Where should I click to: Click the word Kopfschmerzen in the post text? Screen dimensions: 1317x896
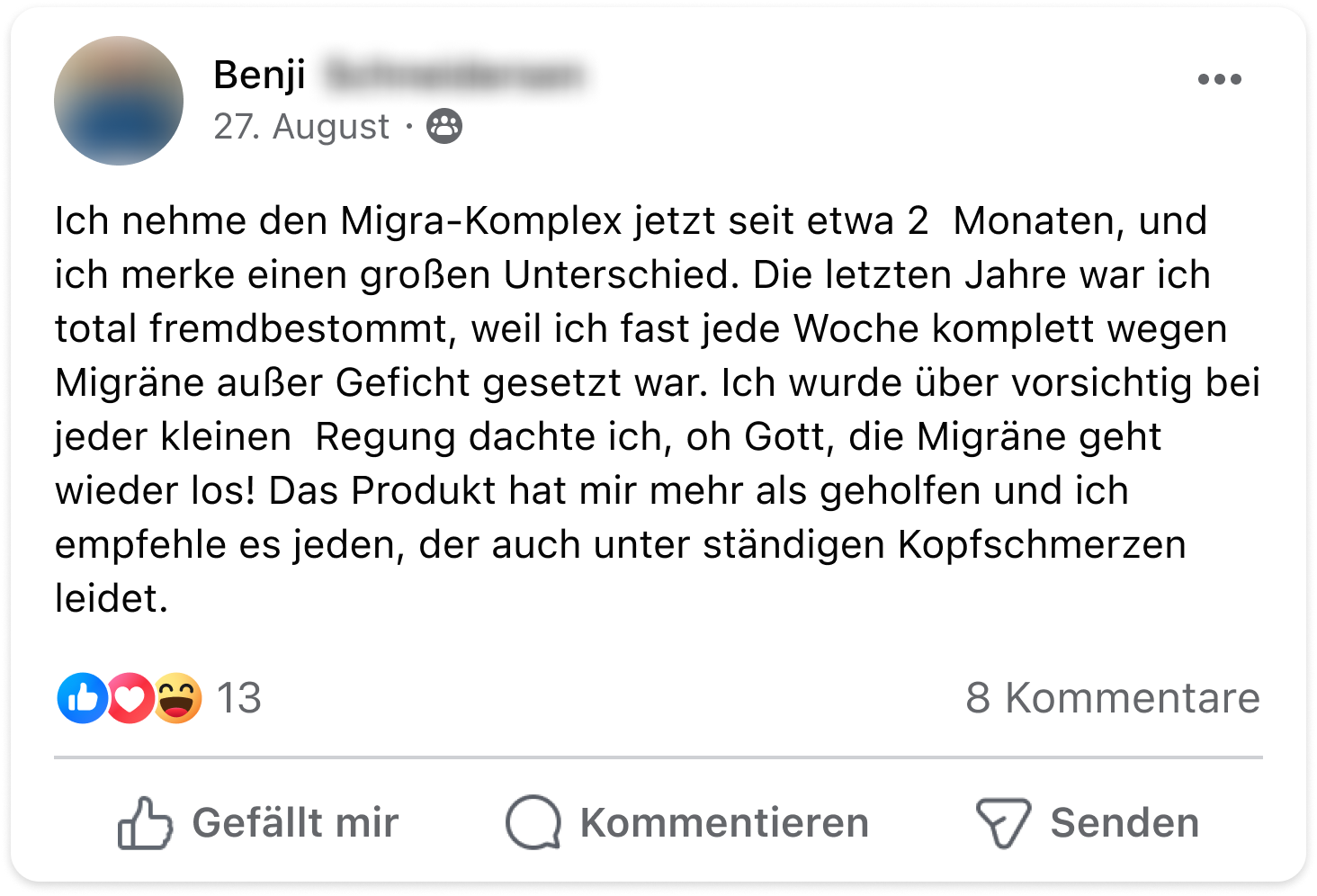coord(1042,545)
